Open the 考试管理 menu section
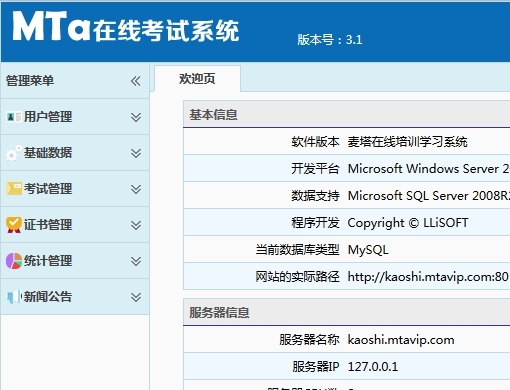510x390 pixels. point(75,189)
